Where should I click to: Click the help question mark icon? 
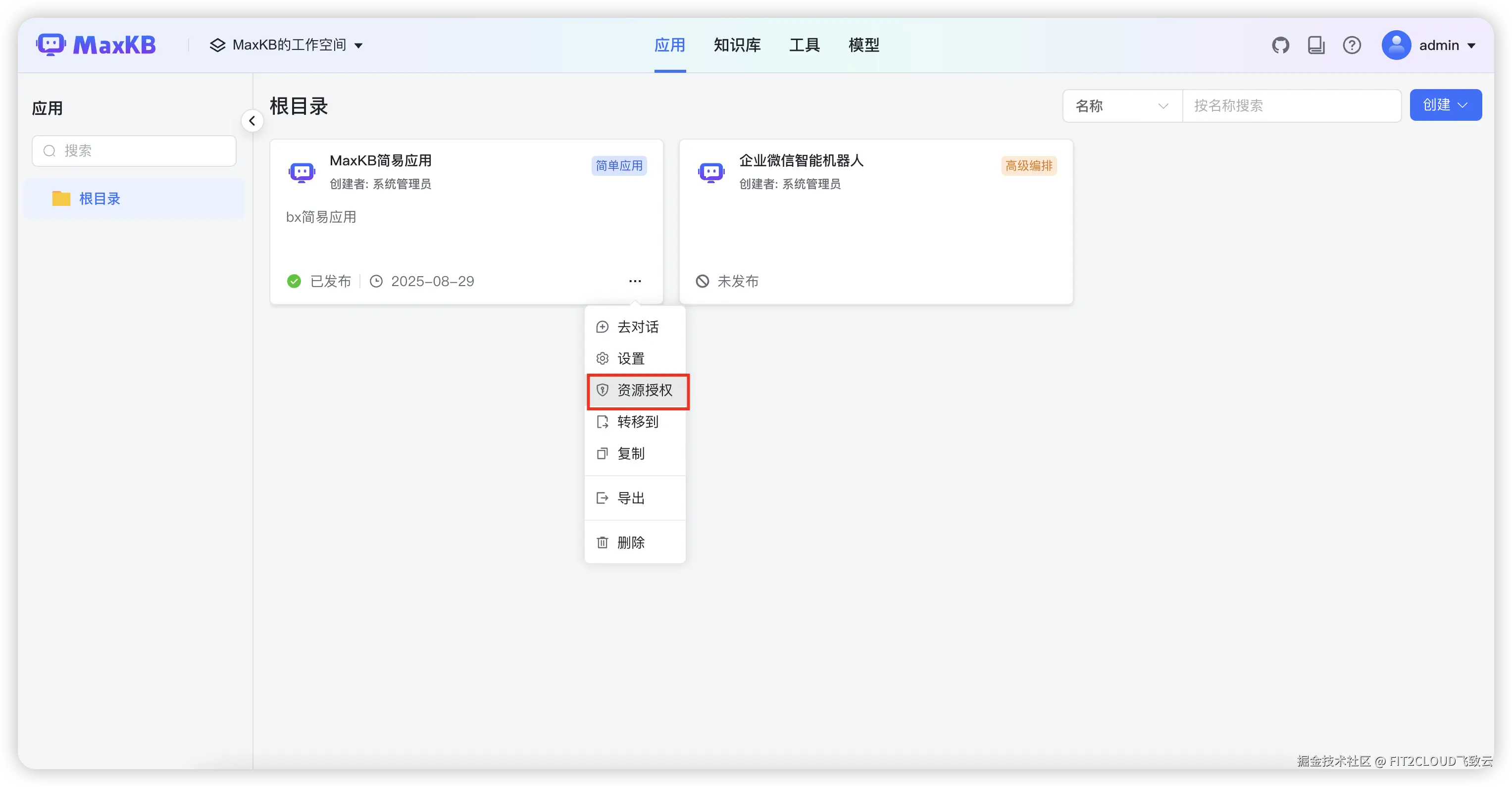click(1352, 45)
